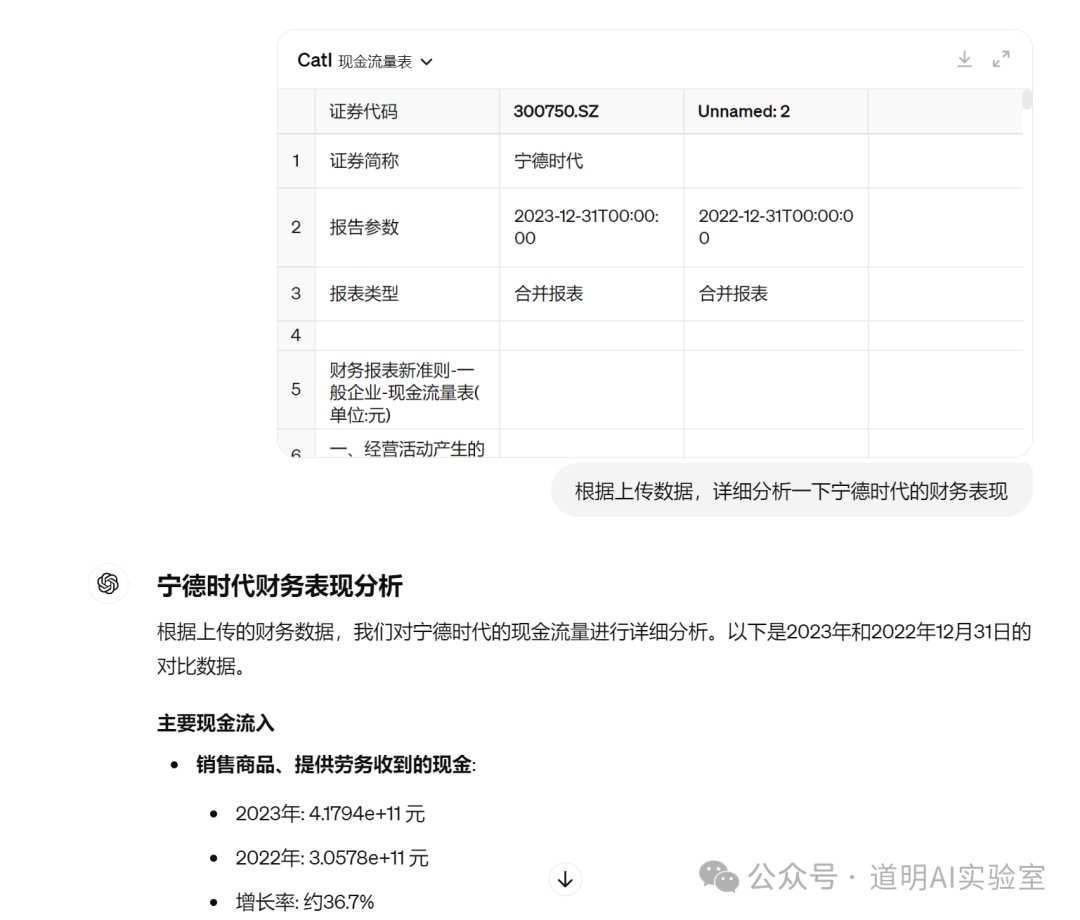This screenshot has height=920, width=1080.
Task: Click the ChatGPT logo avatar
Action: tap(108, 584)
